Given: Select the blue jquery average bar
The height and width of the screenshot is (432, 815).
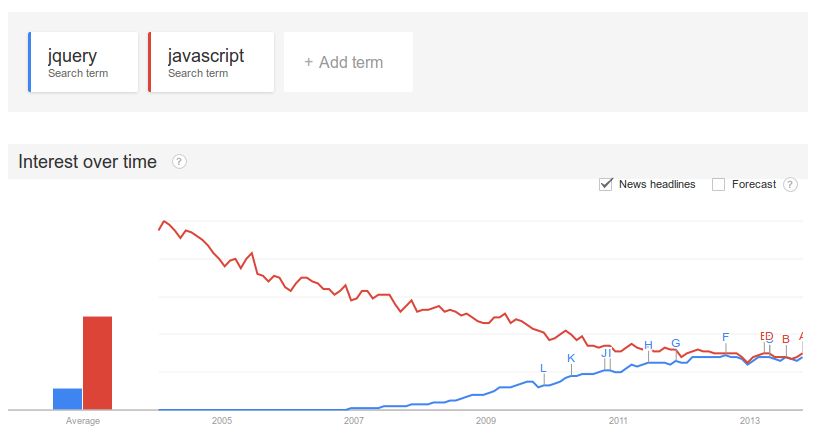Looking at the screenshot, I should point(68,399).
